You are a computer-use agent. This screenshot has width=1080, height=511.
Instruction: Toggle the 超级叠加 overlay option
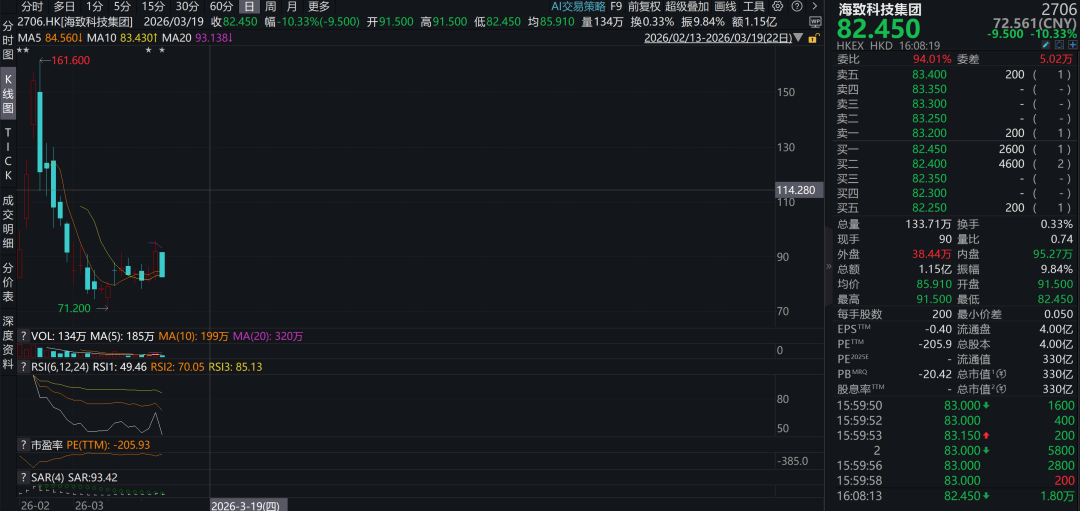coord(687,6)
